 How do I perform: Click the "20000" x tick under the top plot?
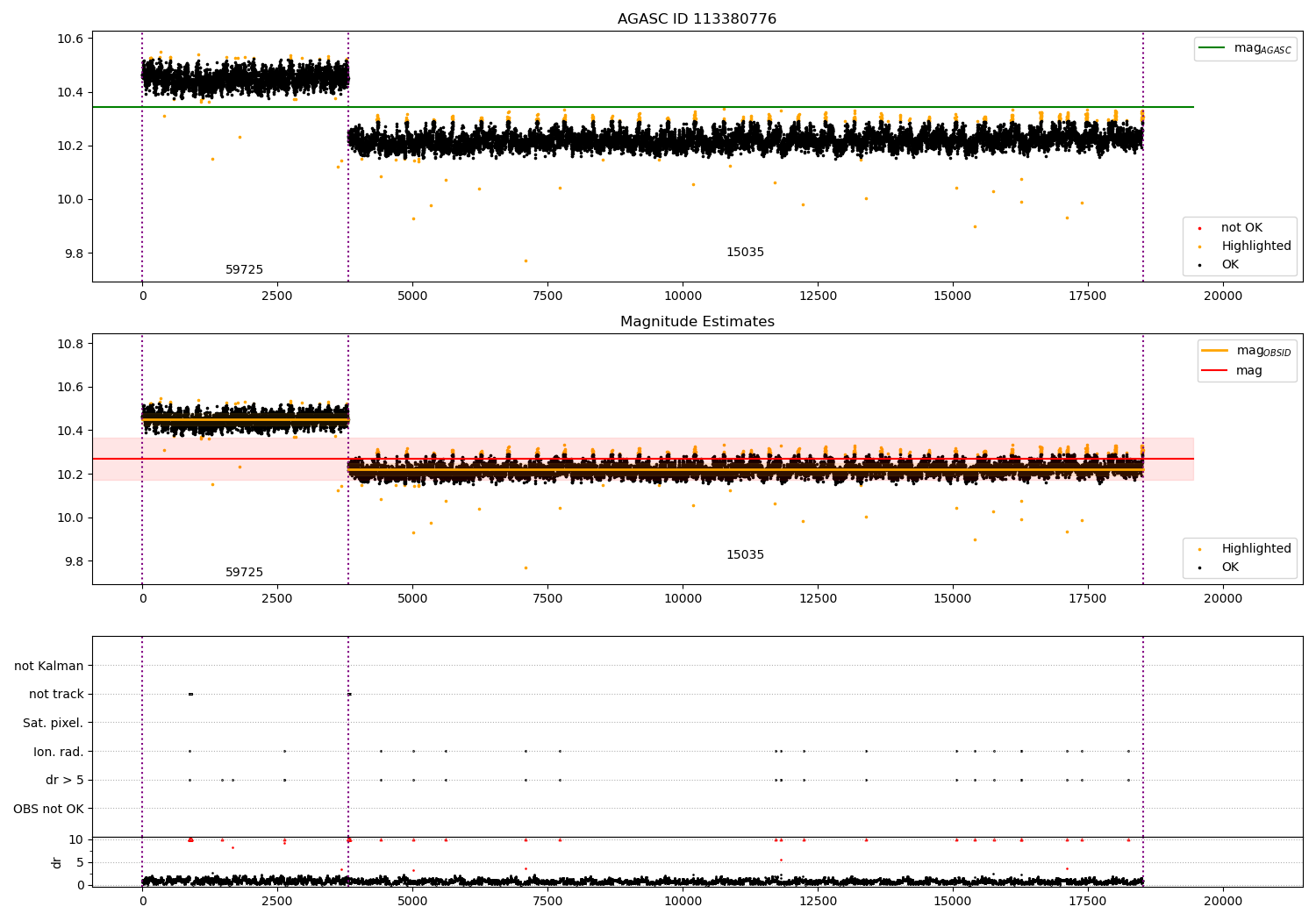tap(1223, 296)
